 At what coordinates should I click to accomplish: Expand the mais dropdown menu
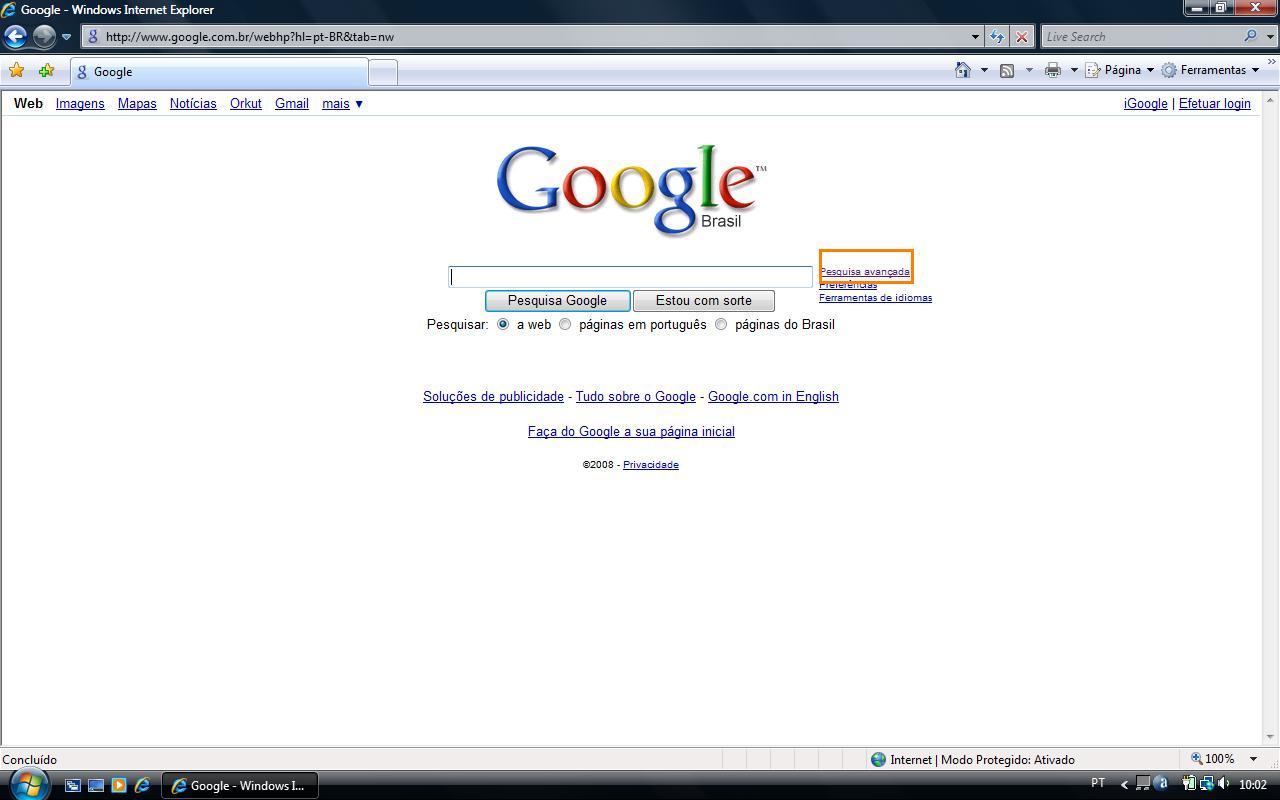coord(342,103)
